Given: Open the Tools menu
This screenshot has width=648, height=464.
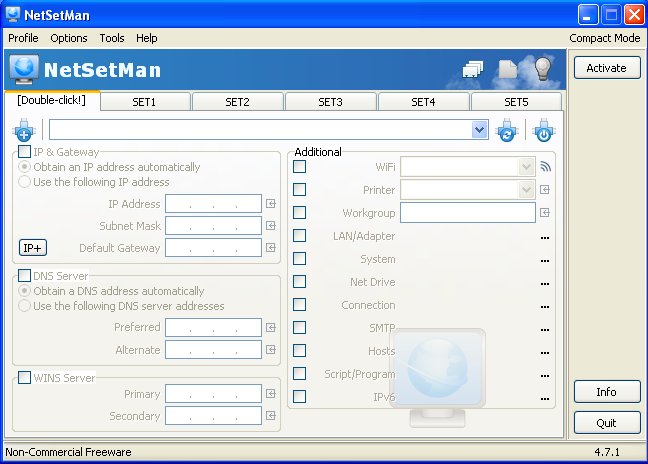Looking at the screenshot, I should point(112,38).
